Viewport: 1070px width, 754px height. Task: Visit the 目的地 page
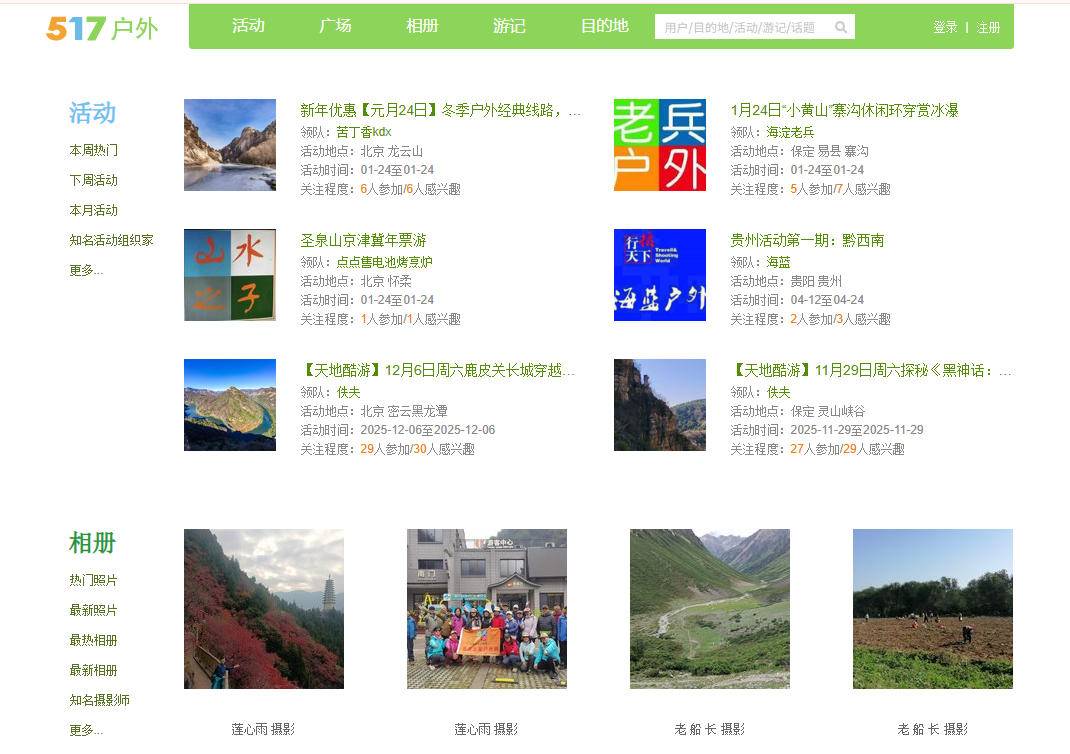[x=604, y=26]
